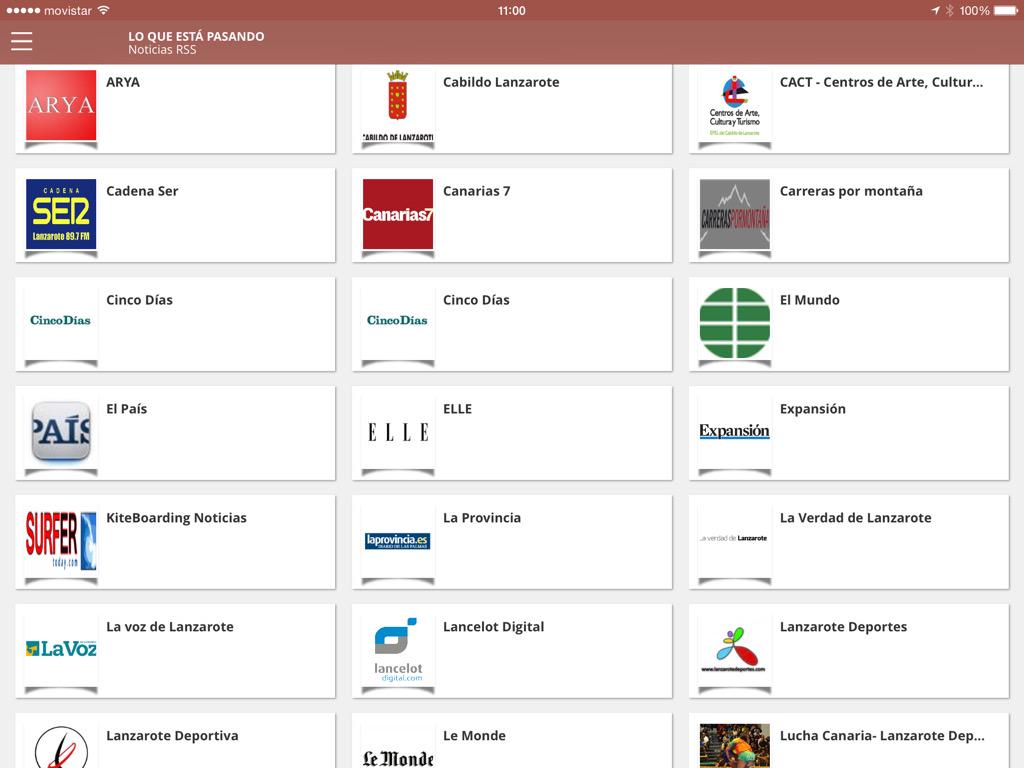Tap the La Verdad de Lanzarote logo
Image resolution: width=1024 pixels, height=768 pixels.
pos(735,538)
